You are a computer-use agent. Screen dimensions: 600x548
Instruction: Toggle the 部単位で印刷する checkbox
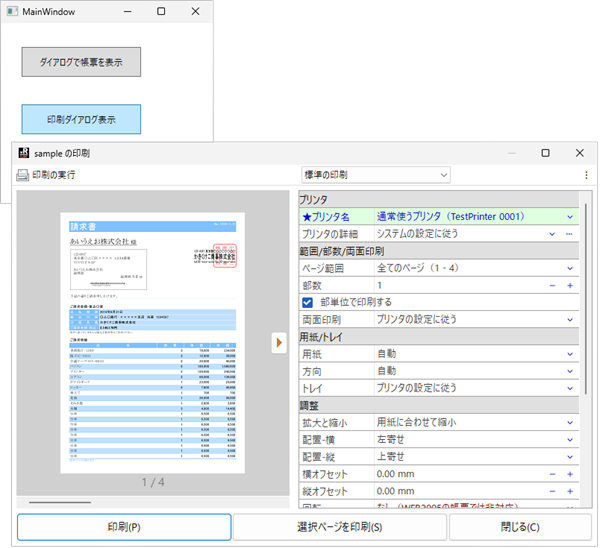(x=307, y=303)
